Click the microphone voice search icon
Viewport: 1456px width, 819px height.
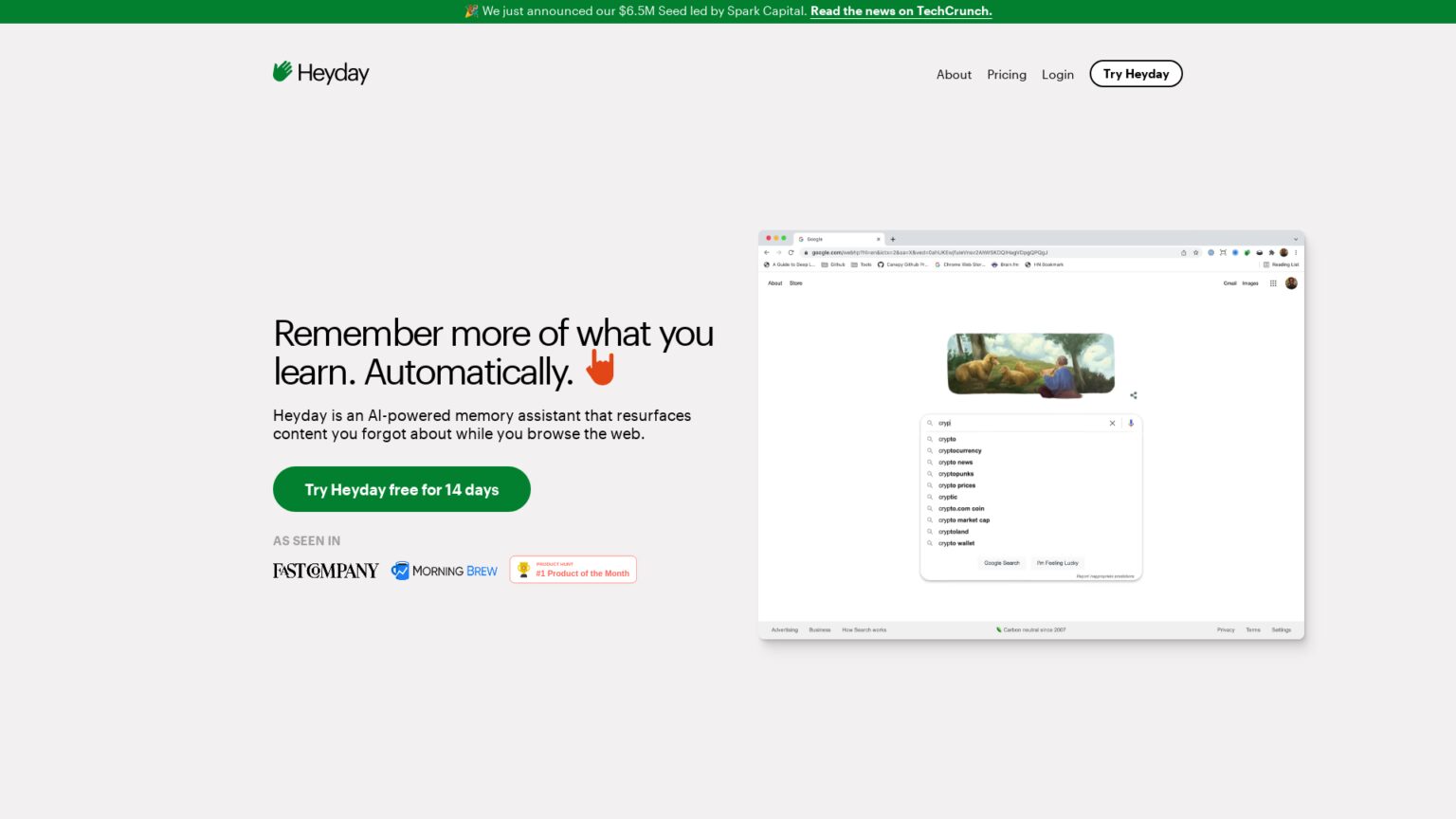[x=1131, y=424]
